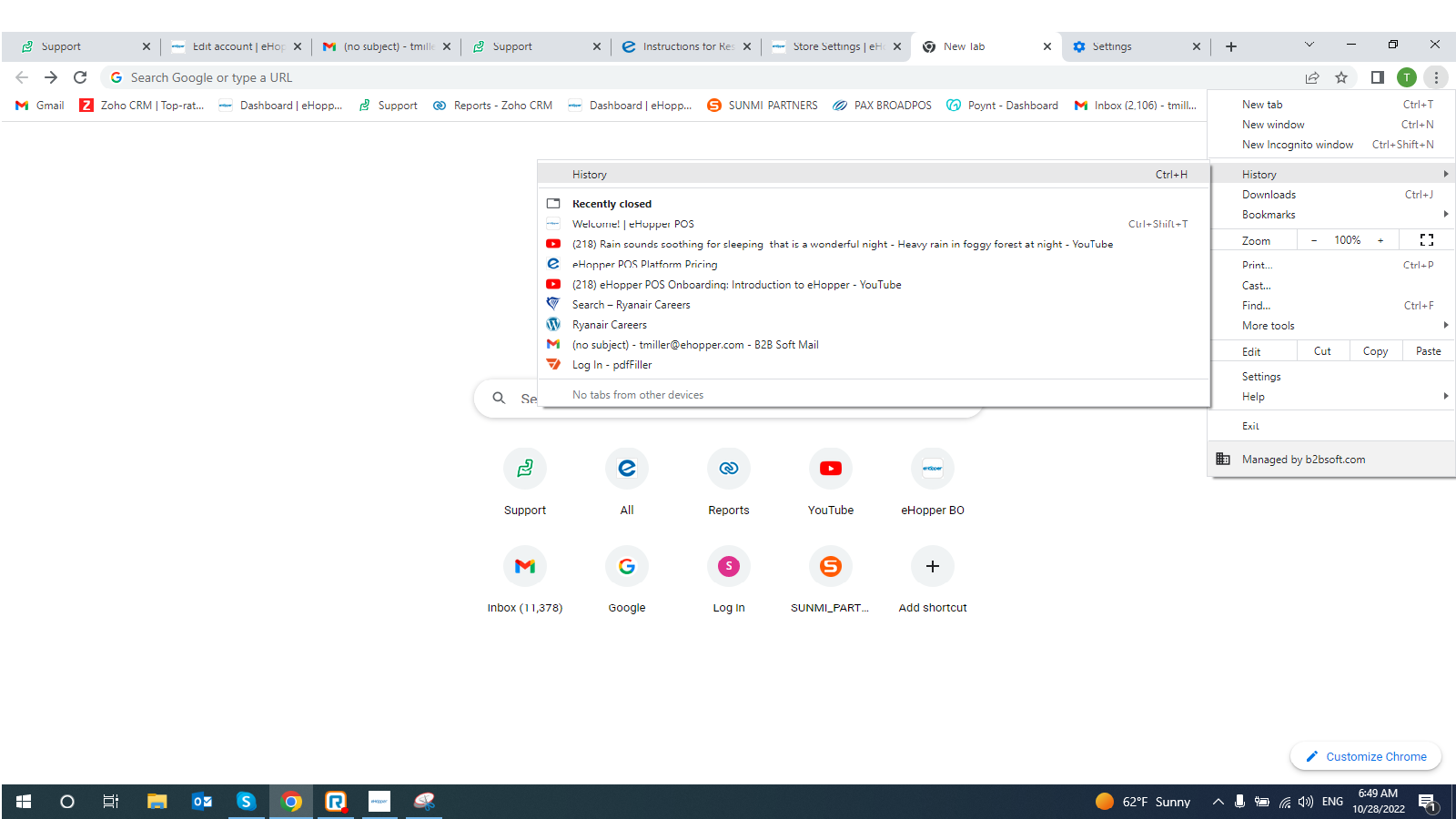Open a new tab with plus button
This screenshot has height=819, width=1456.
tap(1231, 46)
